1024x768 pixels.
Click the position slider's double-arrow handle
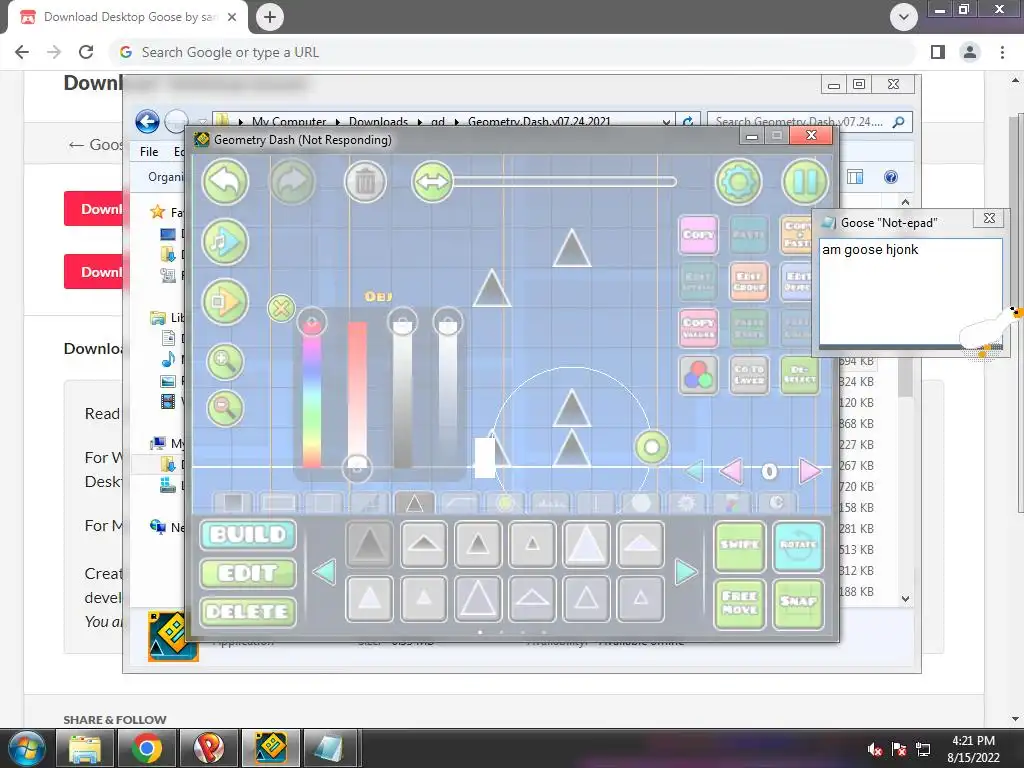(432, 182)
